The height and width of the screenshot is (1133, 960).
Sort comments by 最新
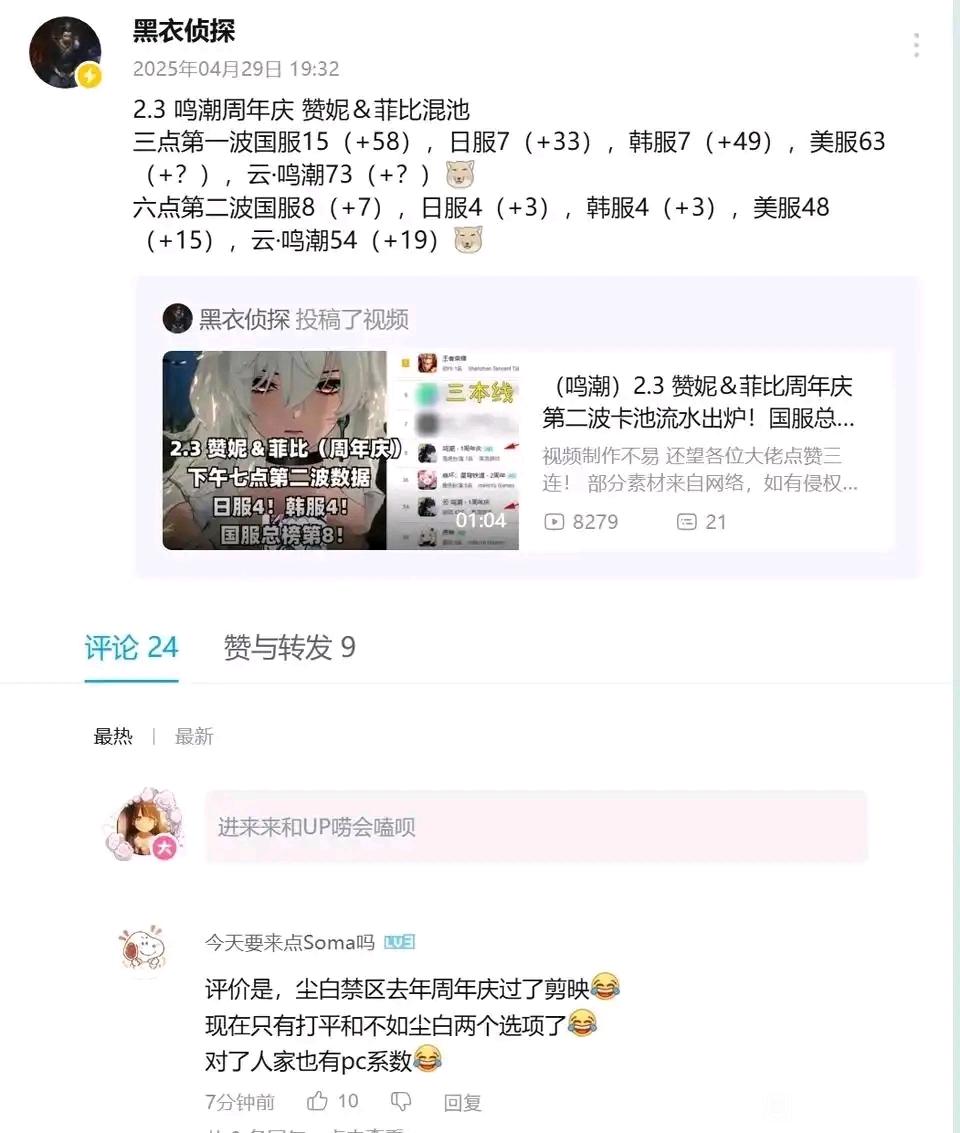(x=194, y=736)
